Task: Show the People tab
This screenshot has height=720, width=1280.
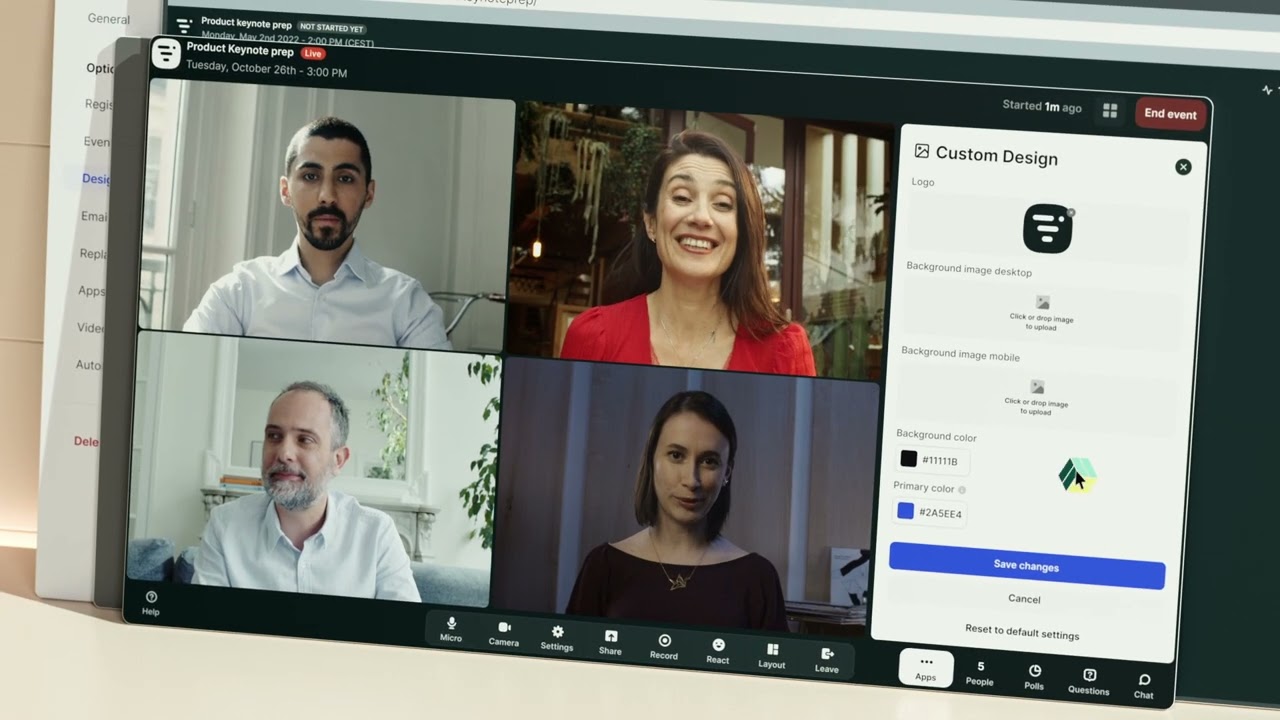Action: [x=980, y=673]
